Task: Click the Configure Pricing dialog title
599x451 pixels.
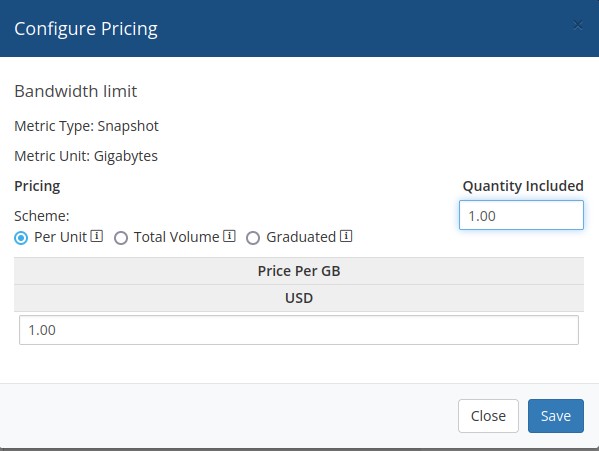Action: click(x=86, y=29)
